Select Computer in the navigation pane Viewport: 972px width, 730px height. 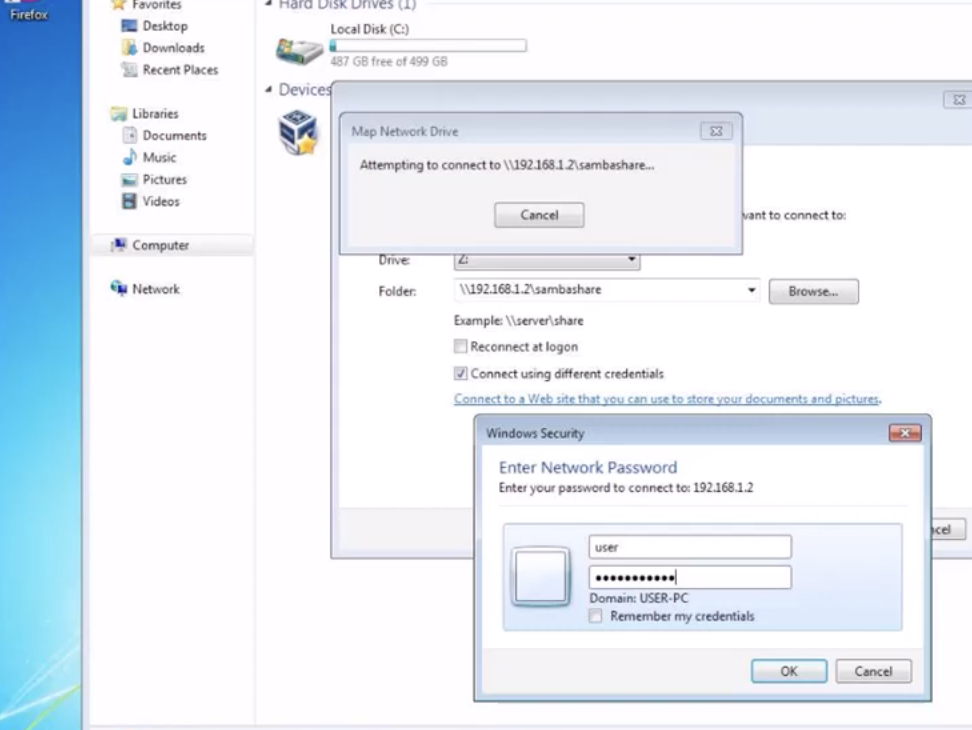(160, 246)
